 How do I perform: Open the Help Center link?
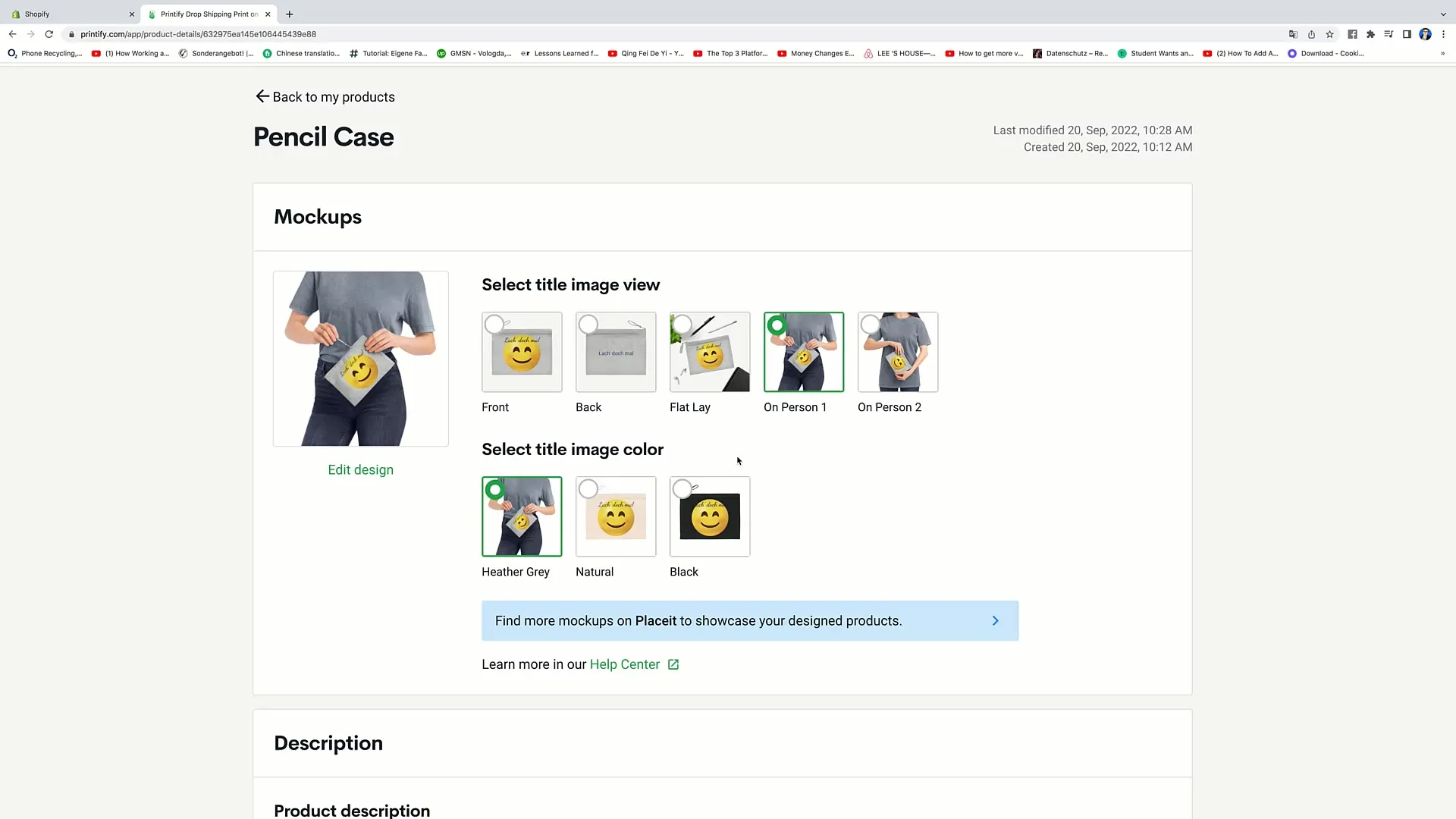click(624, 664)
